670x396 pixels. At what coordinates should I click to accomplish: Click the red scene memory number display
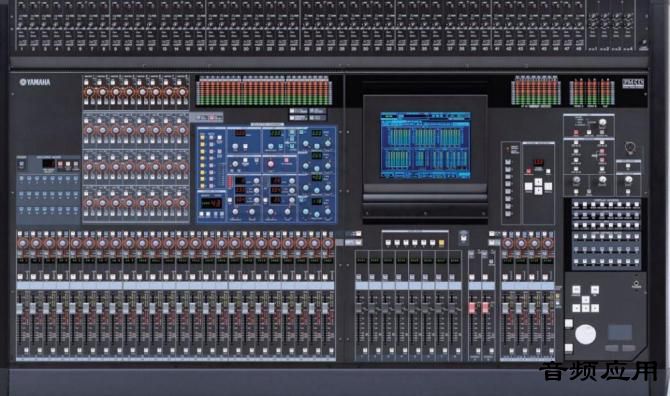[x=538, y=163]
